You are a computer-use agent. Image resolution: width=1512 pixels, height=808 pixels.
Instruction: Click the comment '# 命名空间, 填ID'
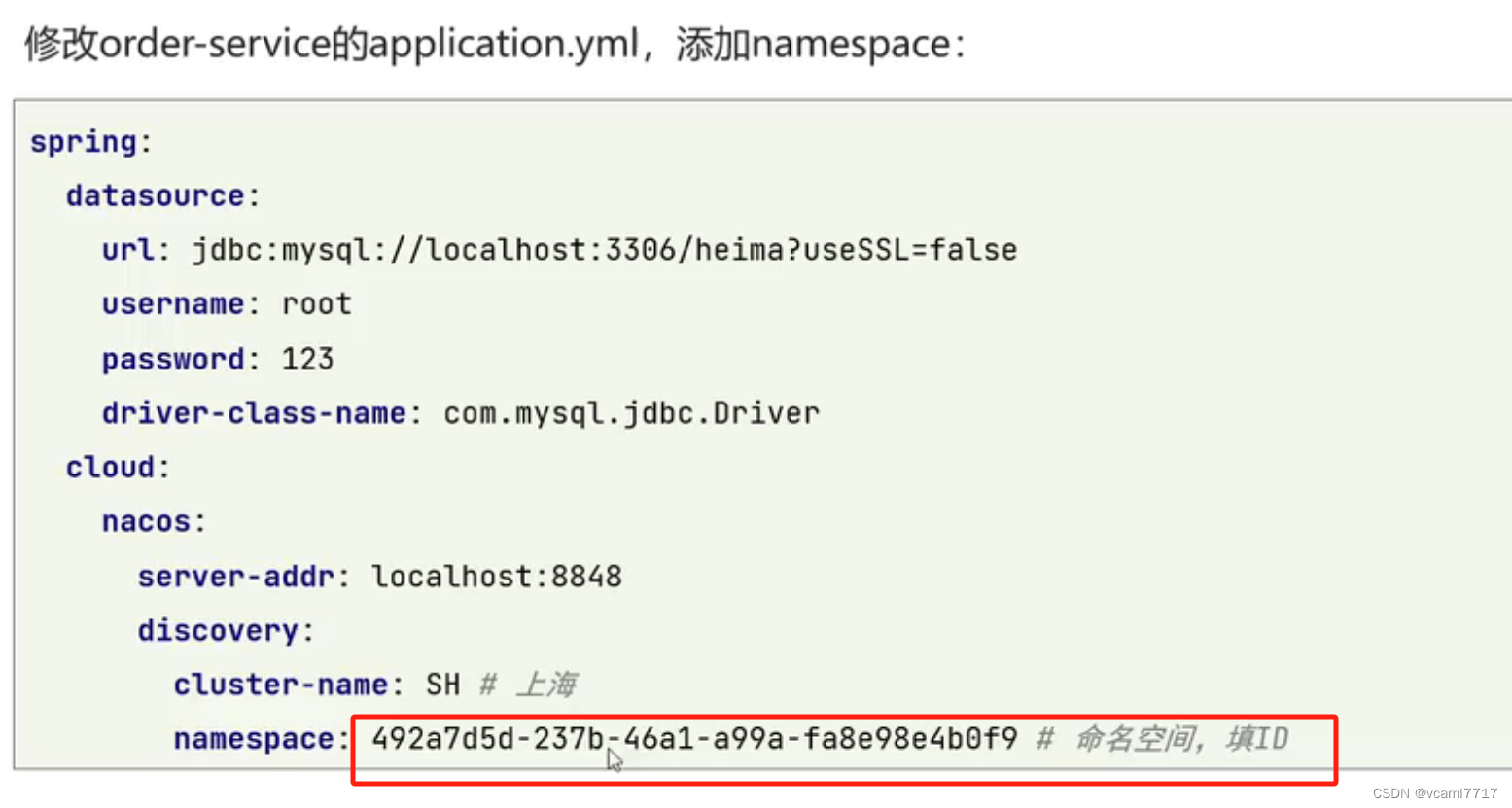[x=1163, y=739]
